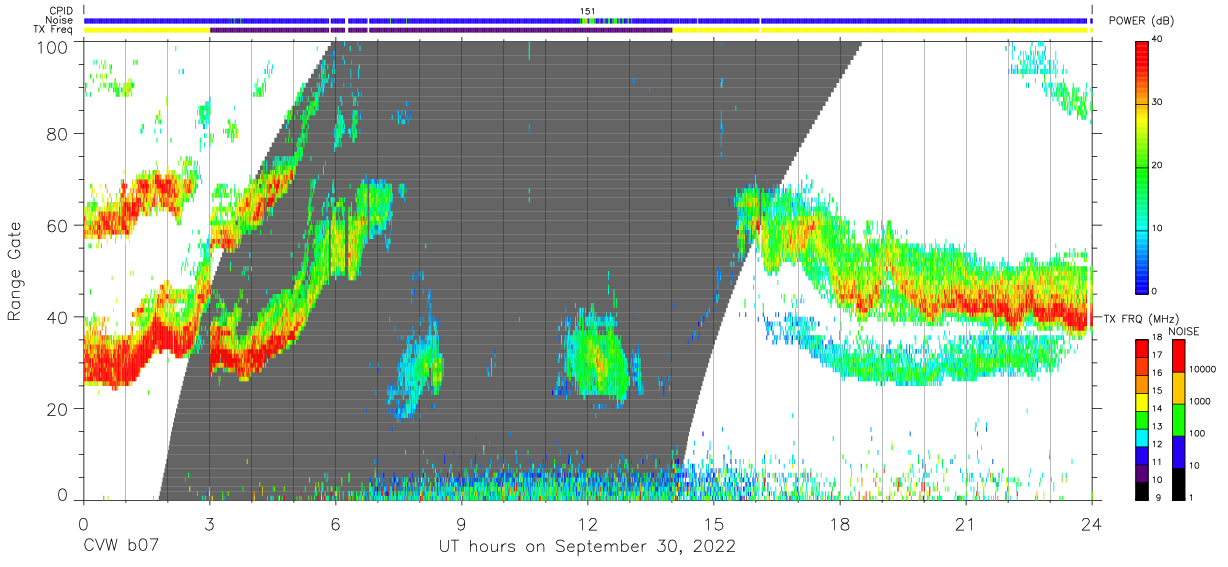Click the UT hours on September 30, 2022 title
Screen dimensions: 1228x567
pyautogui.click(x=587, y=547)
